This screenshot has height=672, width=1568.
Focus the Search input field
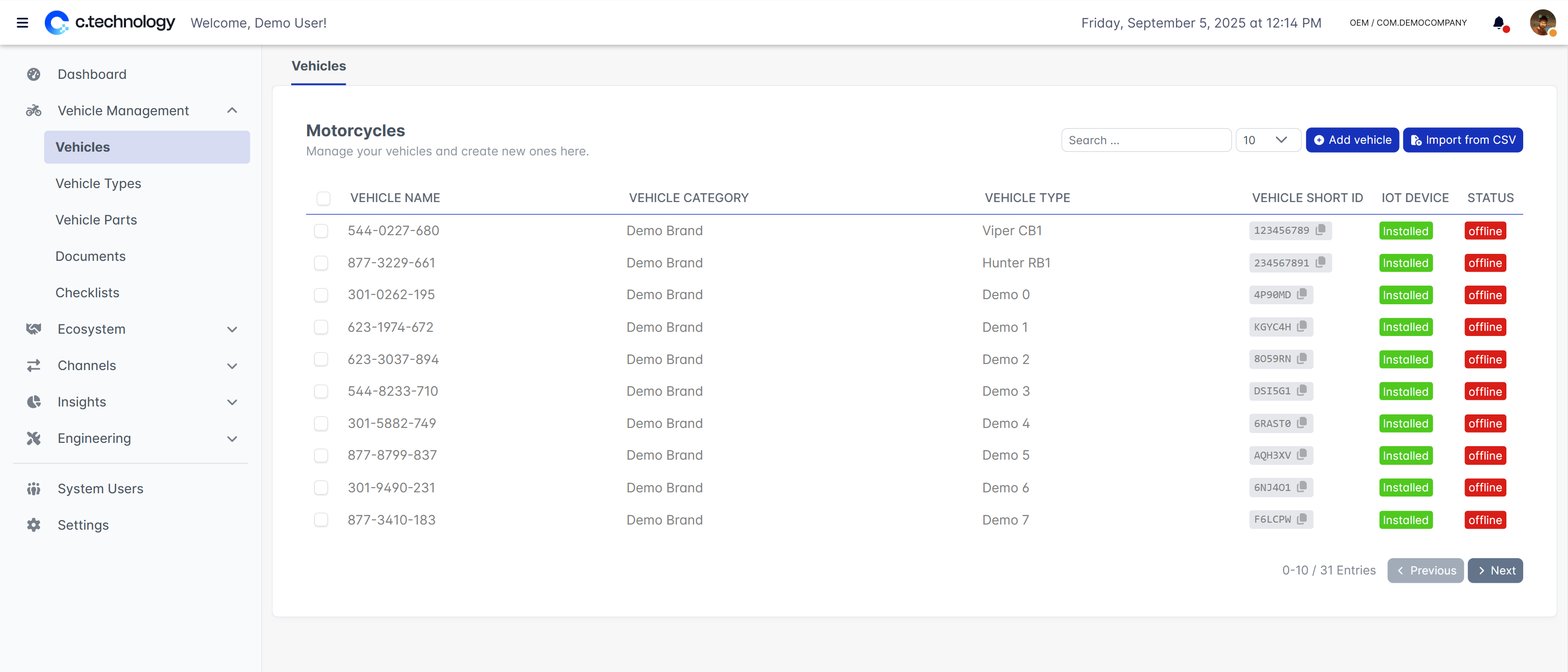(1146, 140)
